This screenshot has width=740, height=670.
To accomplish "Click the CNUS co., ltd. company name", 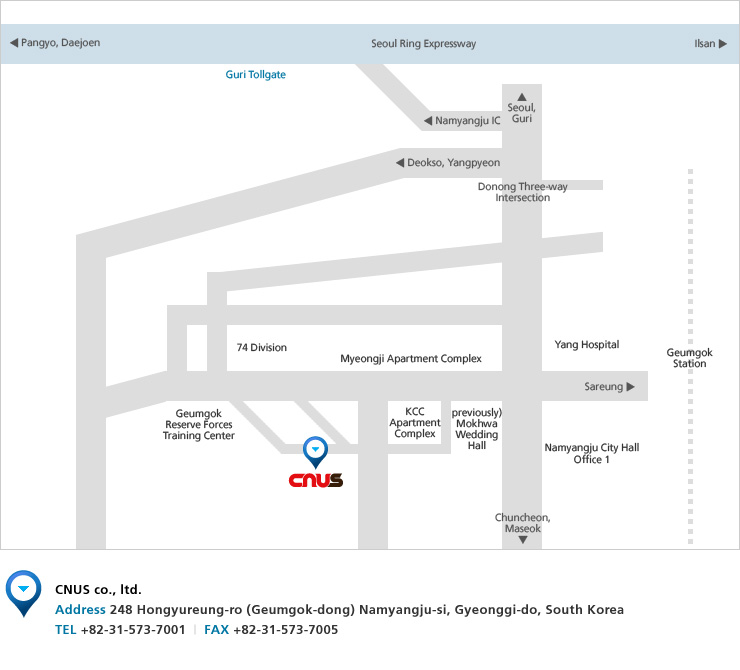I will [x=98, y=589].
